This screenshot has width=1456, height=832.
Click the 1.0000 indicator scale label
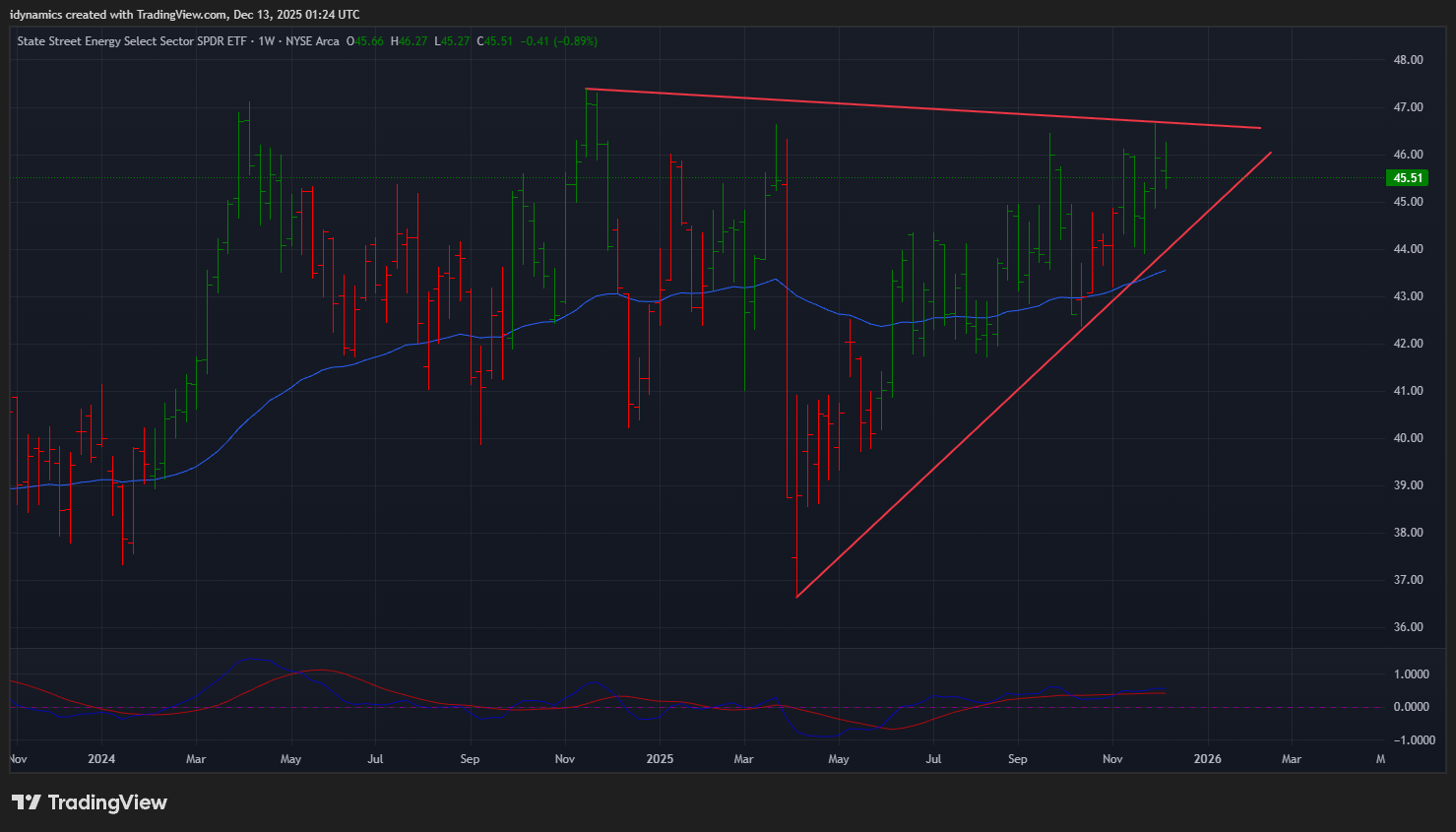pyautogui.click(x=1412, y=674)
